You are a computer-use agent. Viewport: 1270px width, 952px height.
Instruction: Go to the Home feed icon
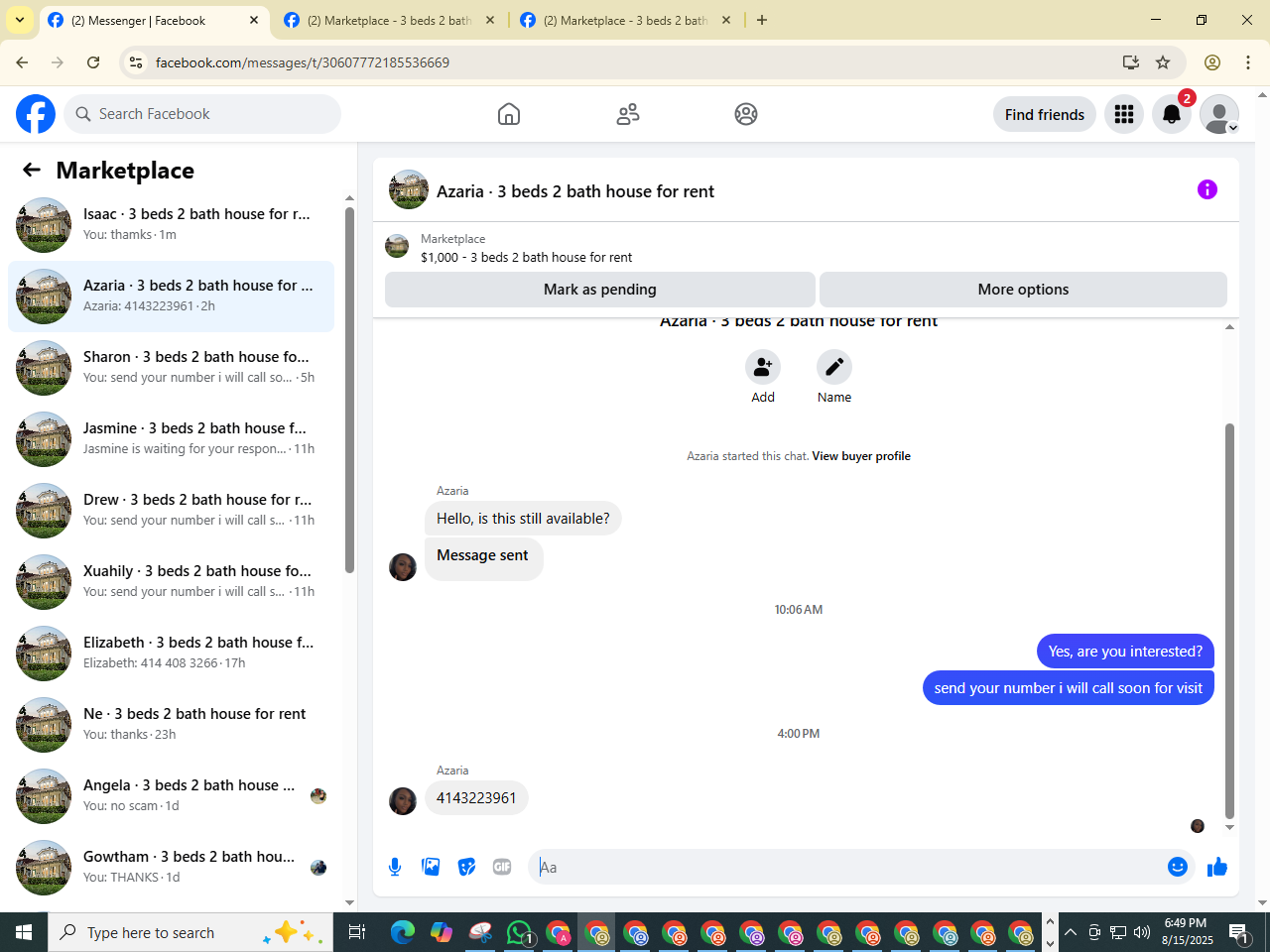[x=509, y=114]
